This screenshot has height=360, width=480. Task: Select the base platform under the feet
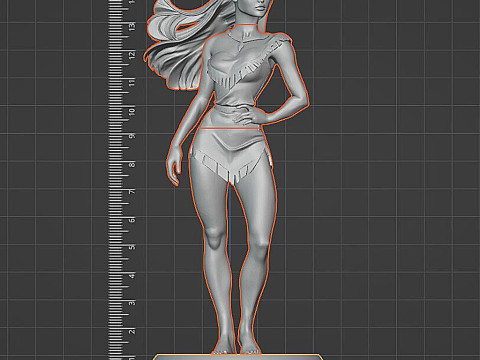point(238,357)
